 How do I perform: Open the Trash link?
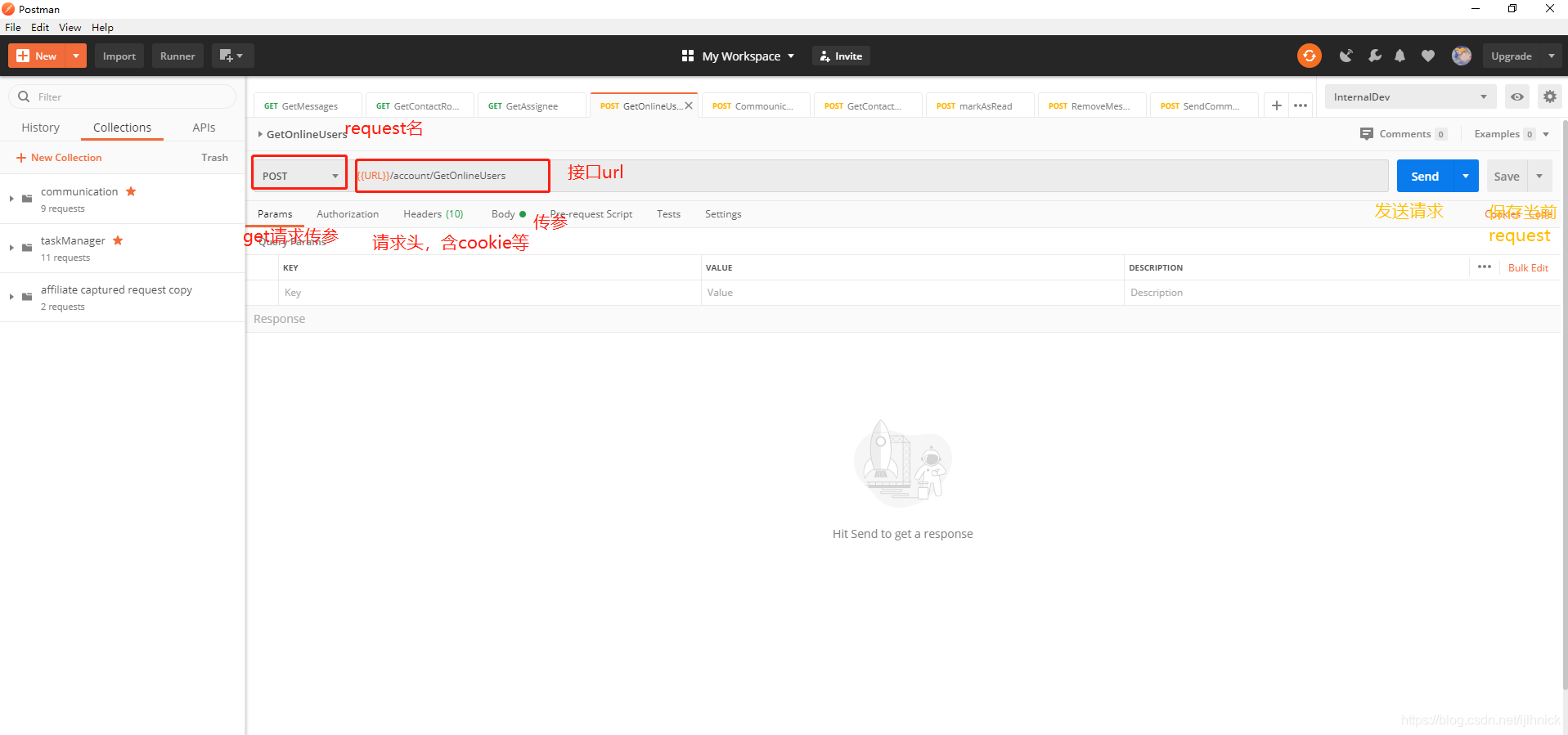[x=214, y=157]
